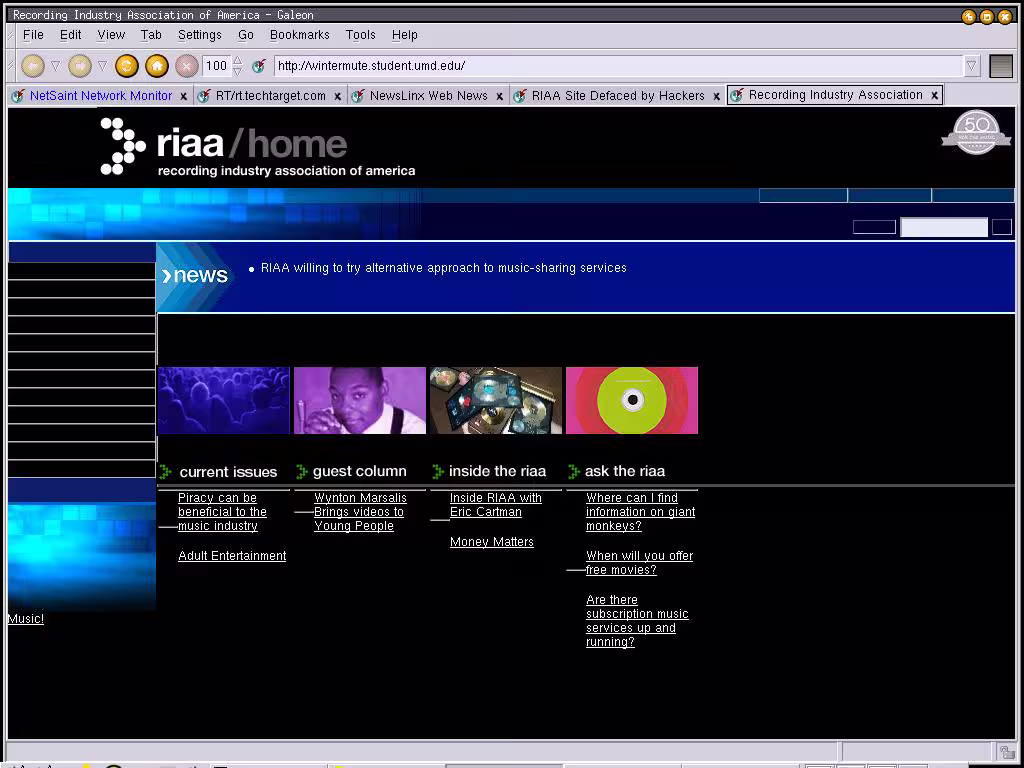Click the green vinyl record thumbnail
This screenshot has height=768, width=1024.
tap(632, 400)
